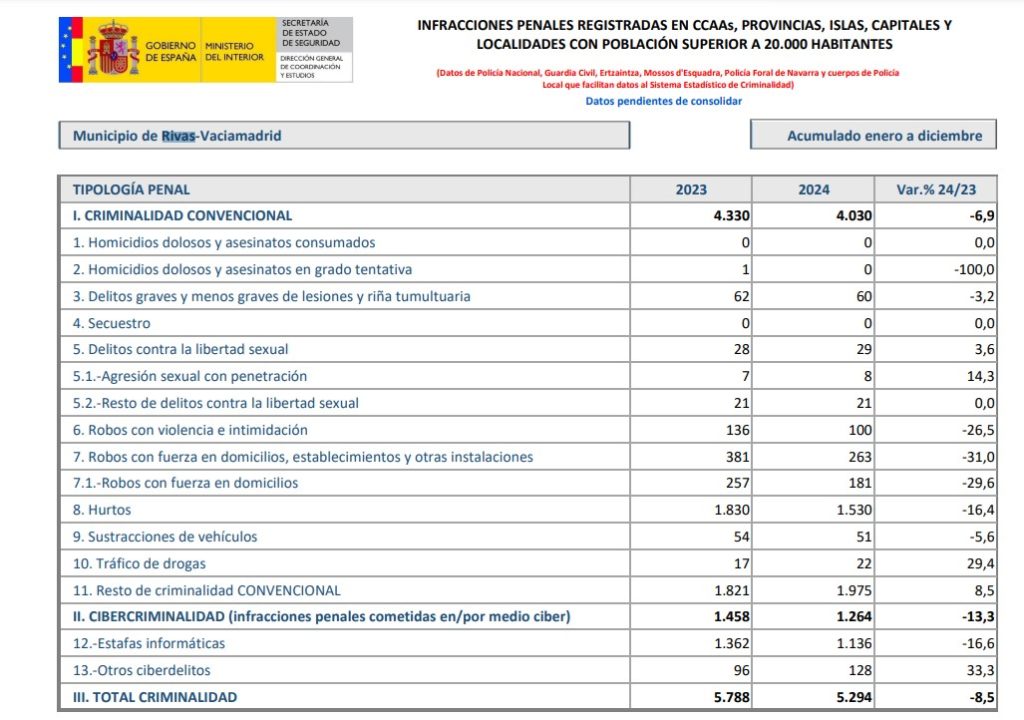
Task: Select the '4. Secuestro' row label
Action: click(112, 323)
